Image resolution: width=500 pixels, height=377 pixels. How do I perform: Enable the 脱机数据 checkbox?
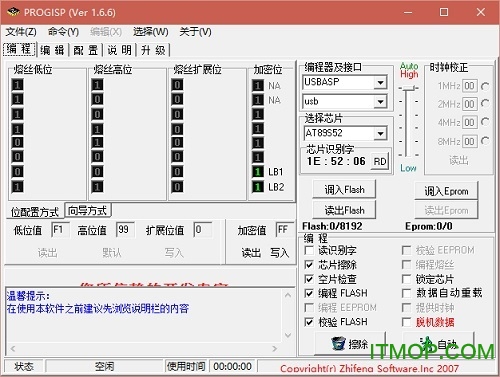point(406,322)
